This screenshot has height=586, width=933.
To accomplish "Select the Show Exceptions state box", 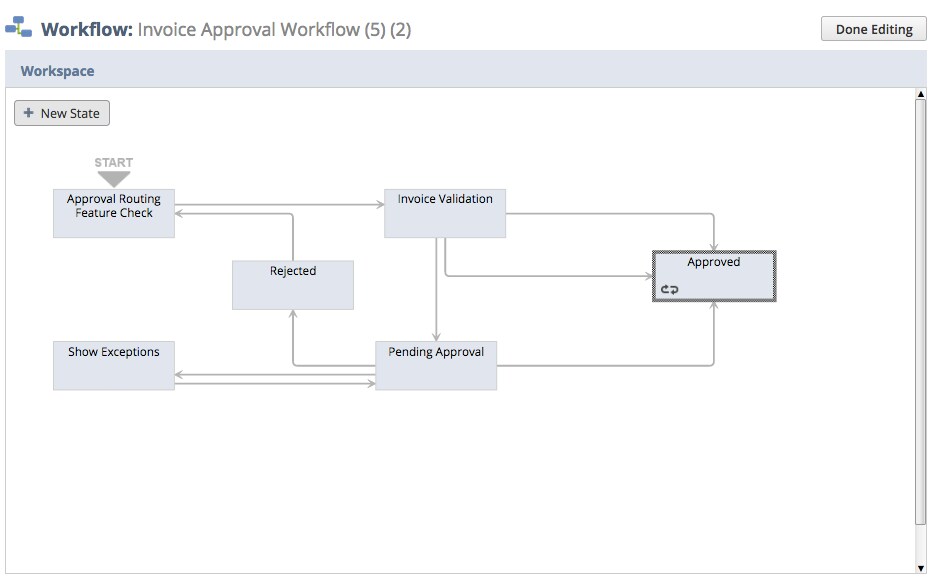I will click(x=114, y=366).
